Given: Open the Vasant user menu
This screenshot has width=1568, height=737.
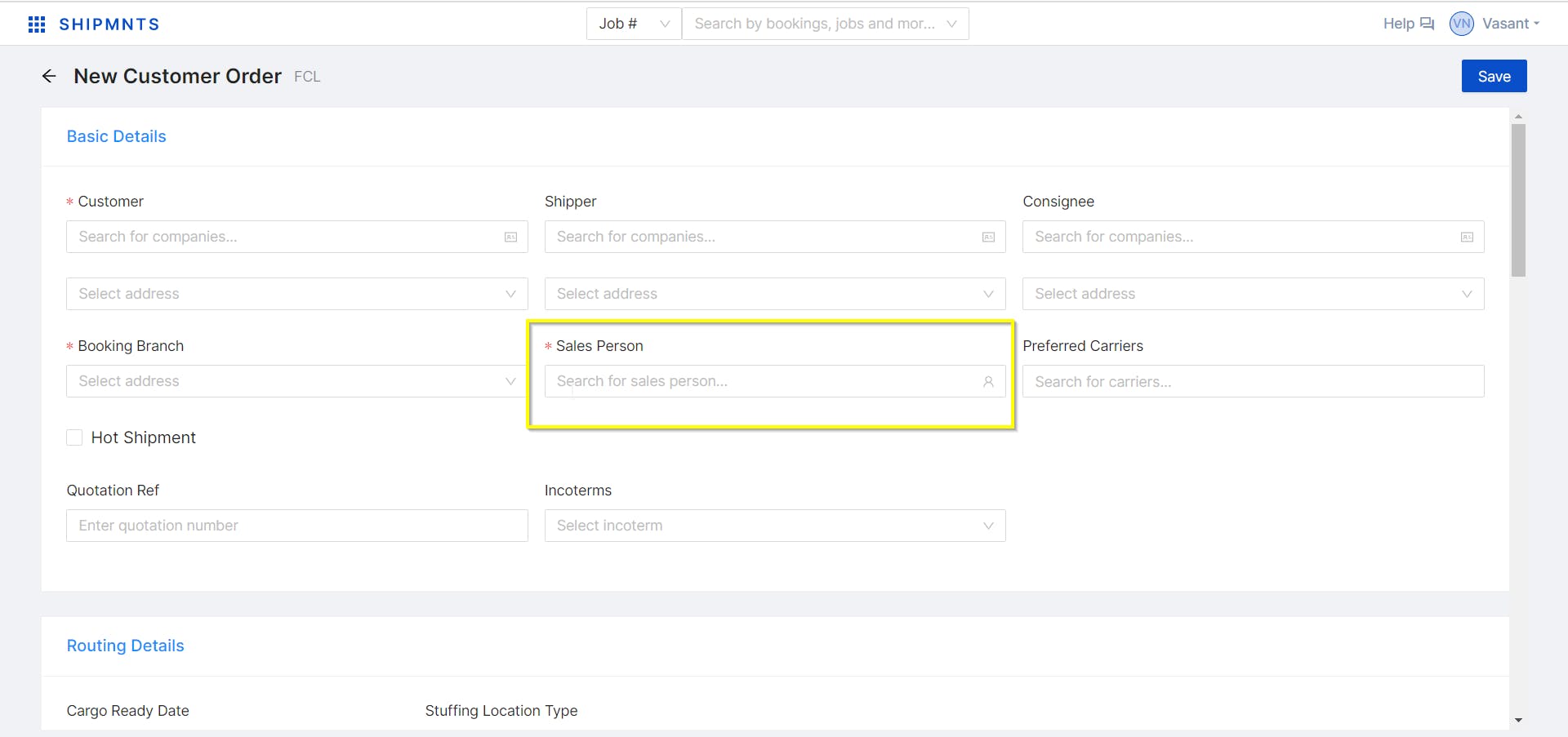Looking at the screenshot, I should (x=1510, y=24).
